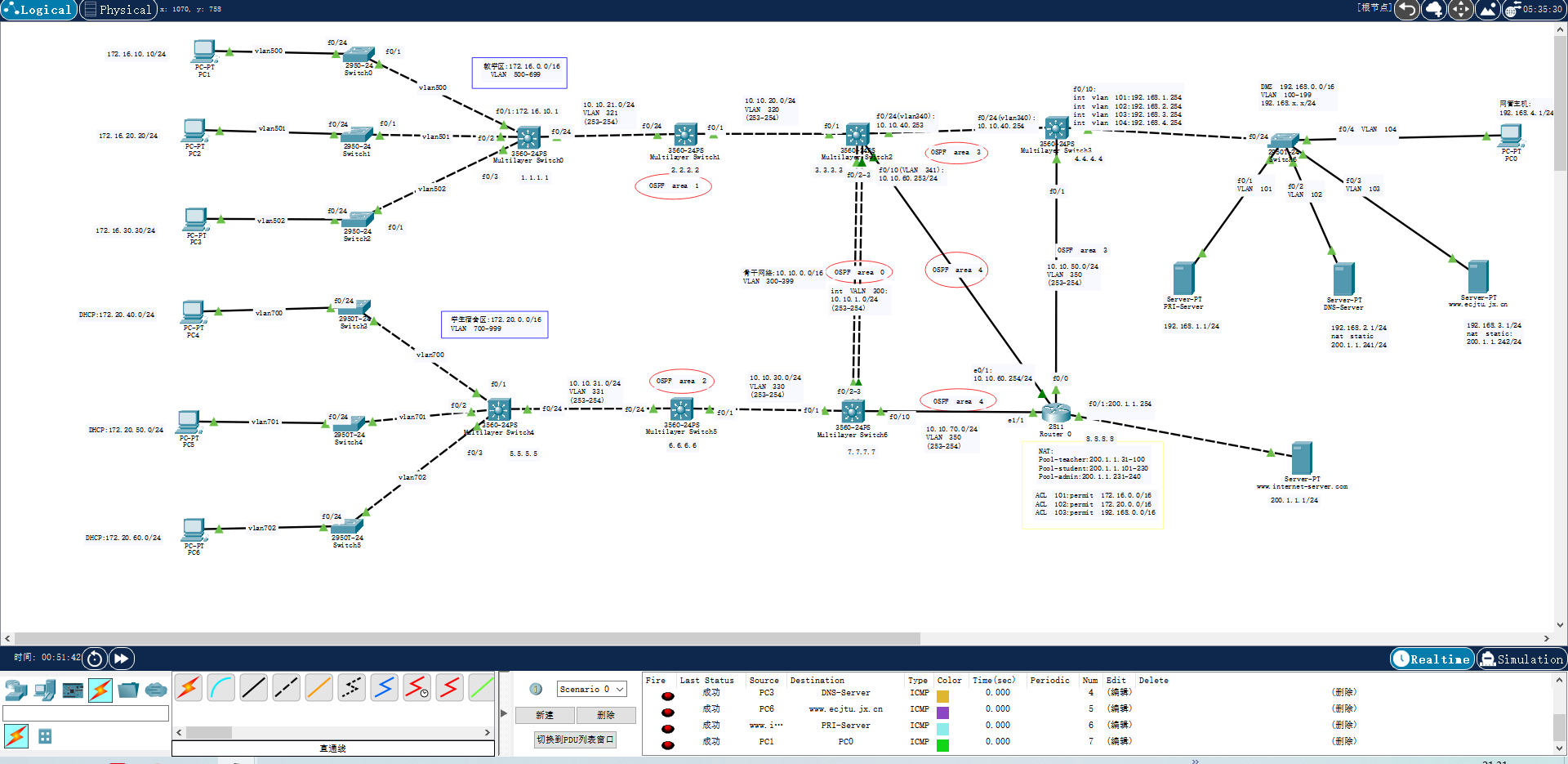Click (删除) for the PC1 PDU row
The image size is (1568, 764).
coord(1343,742)
